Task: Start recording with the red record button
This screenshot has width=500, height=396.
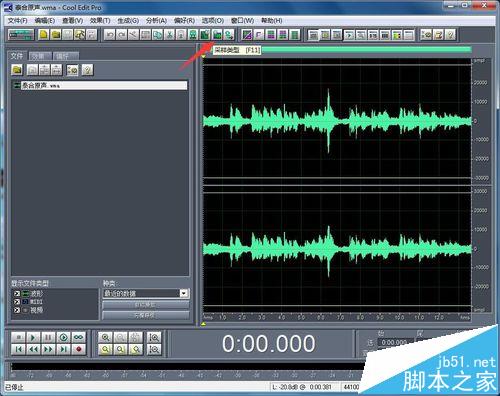Action: [79, 349]
